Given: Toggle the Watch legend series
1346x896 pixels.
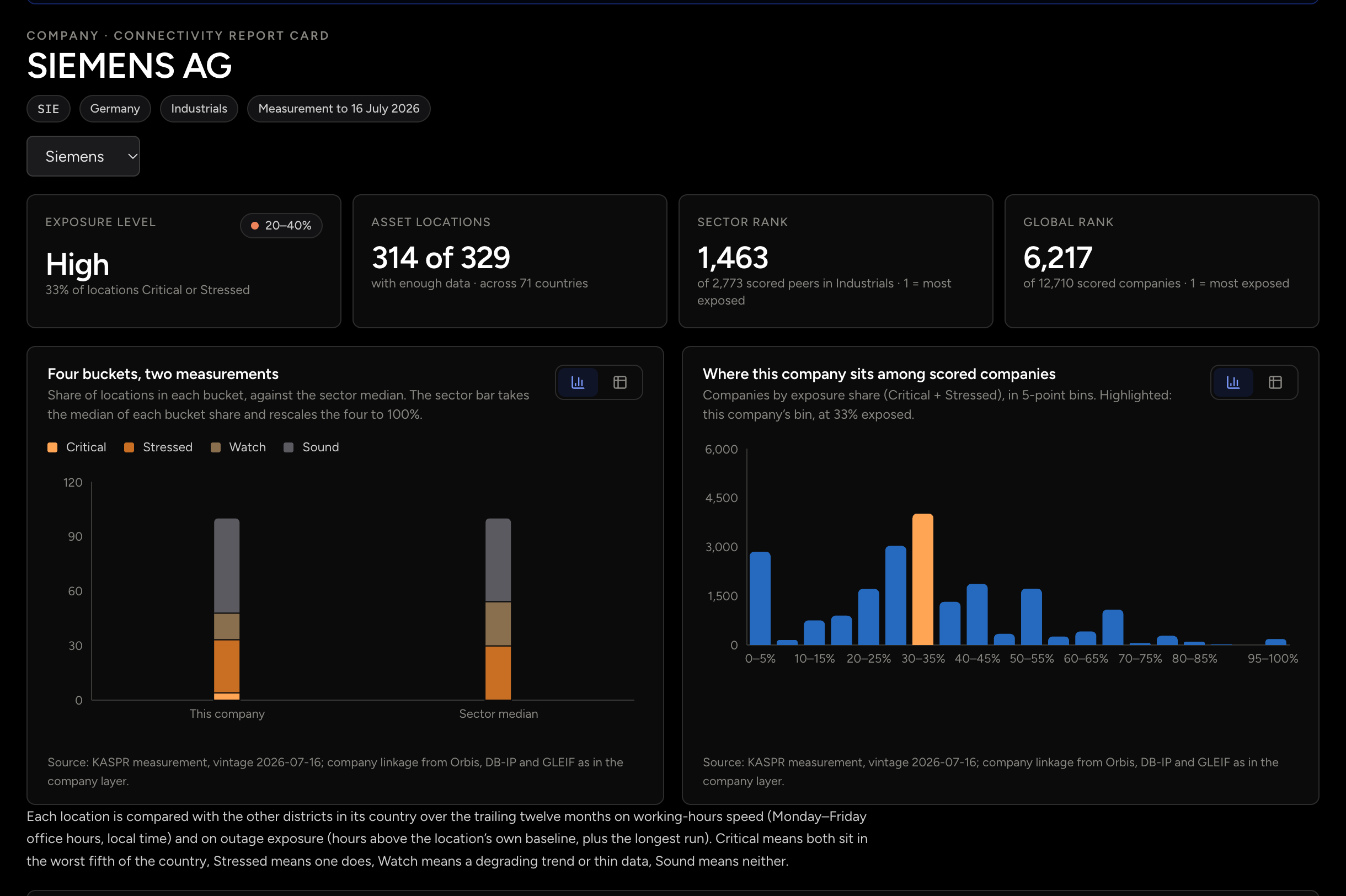Looking at the screenshot, I should coord(238,447).
